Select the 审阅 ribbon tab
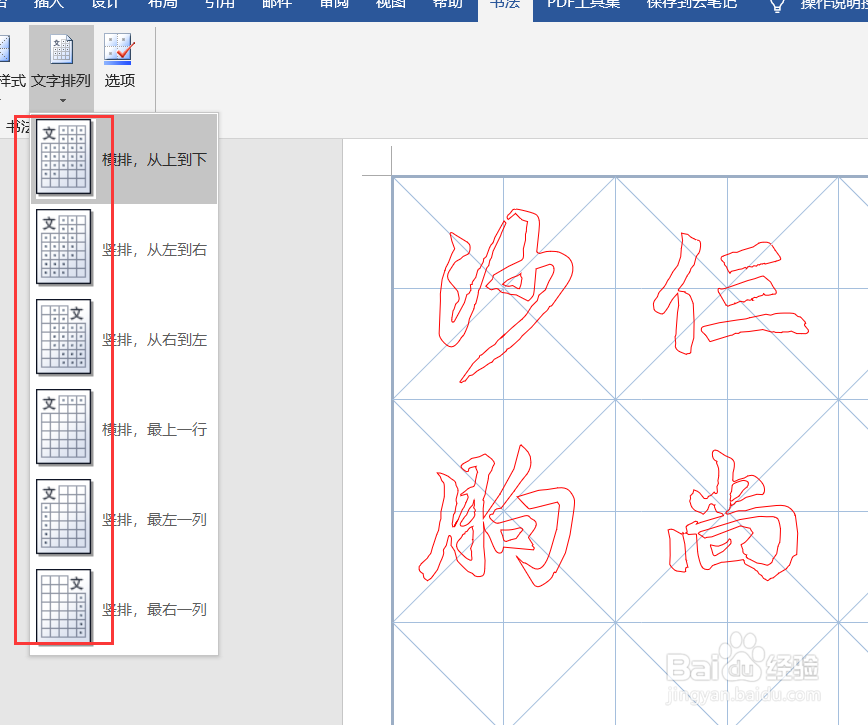The height and width of the screenshot is (725, 868). coord(333,5)
